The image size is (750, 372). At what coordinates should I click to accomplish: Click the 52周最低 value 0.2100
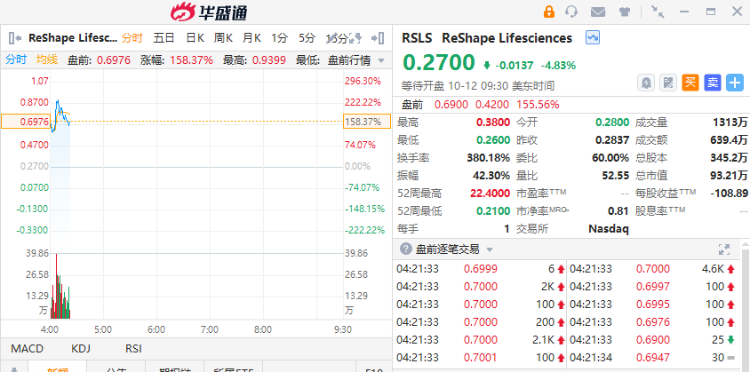(x=493, y=211)
